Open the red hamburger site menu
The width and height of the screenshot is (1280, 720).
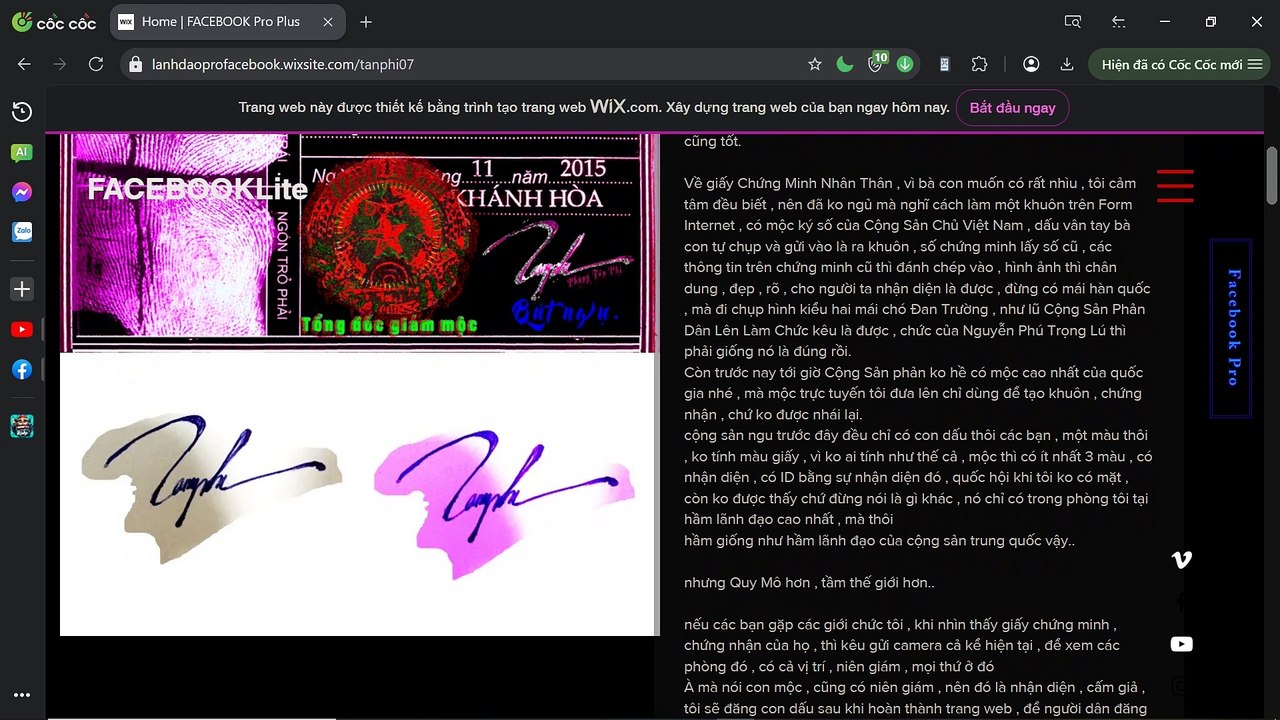[1175, 186]
